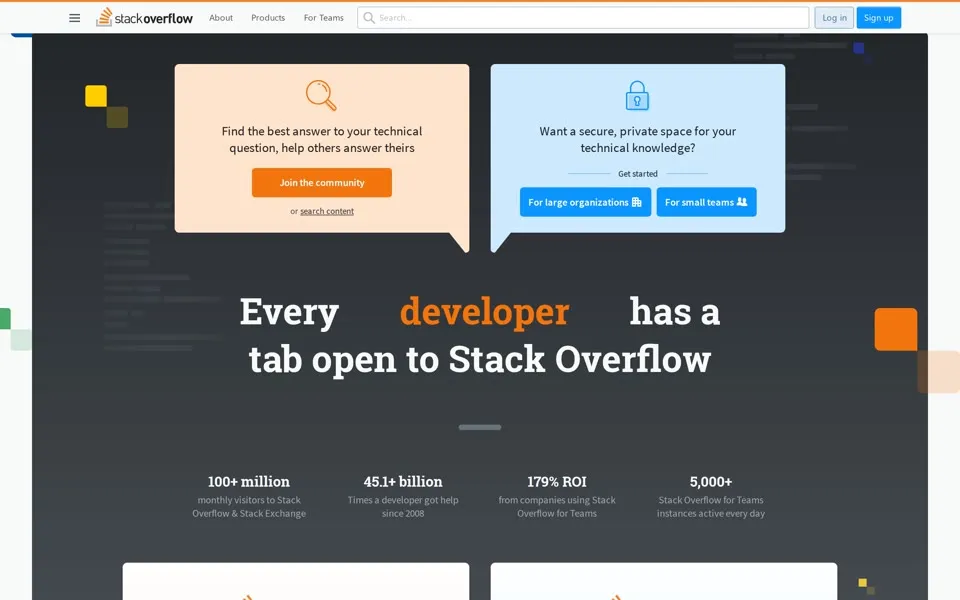Follow the search content link
Viewport: 960px width, 600px height.
point(327,211)
